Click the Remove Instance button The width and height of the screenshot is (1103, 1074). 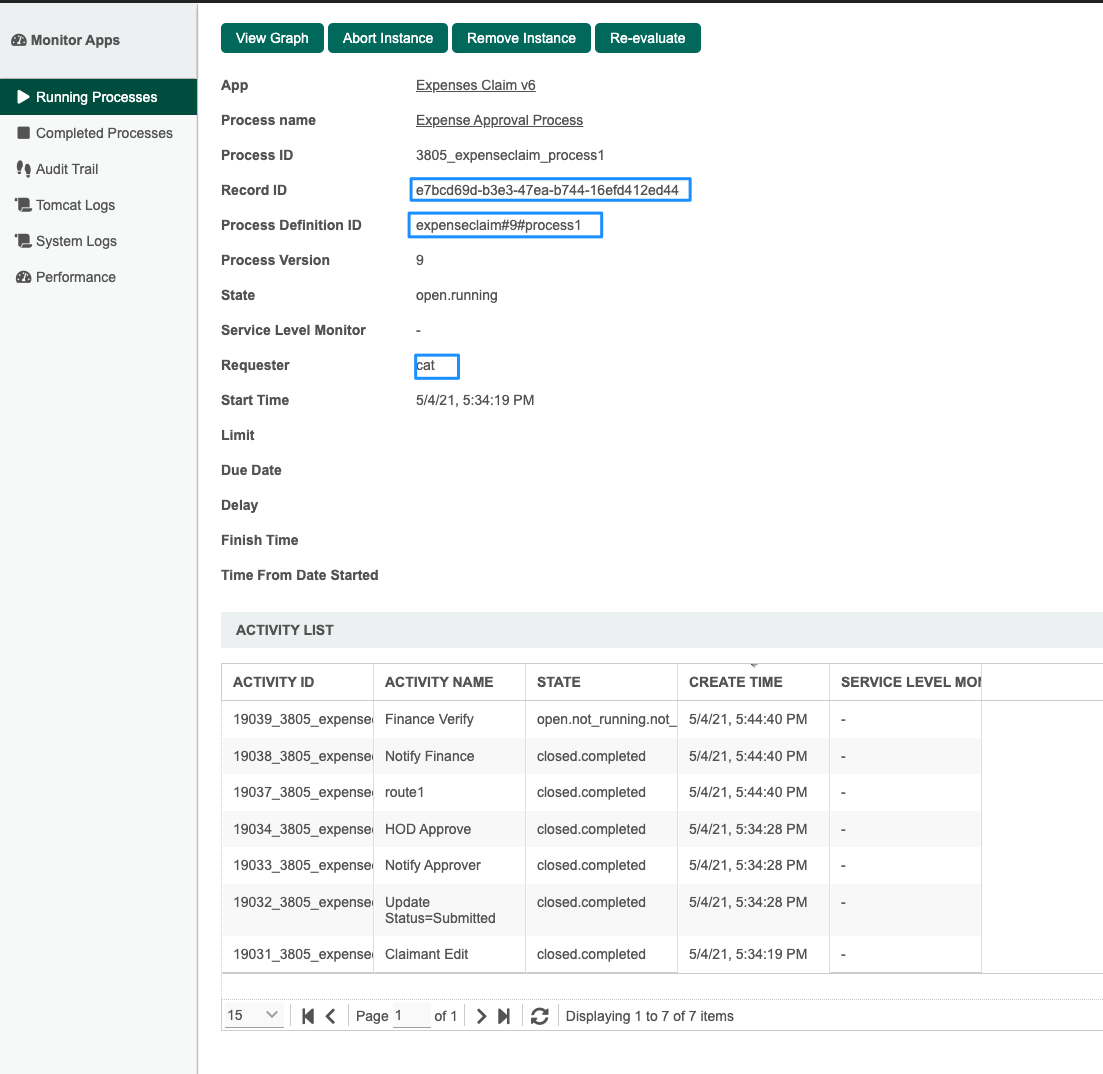click(521, 38)
